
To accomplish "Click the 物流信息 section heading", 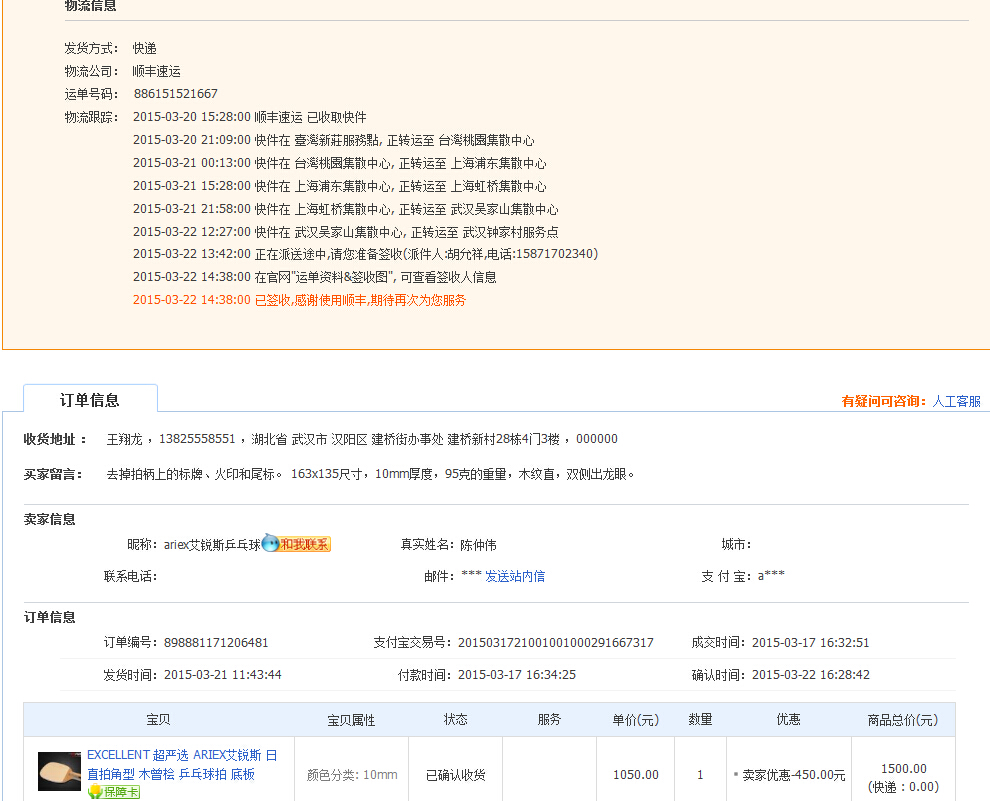I will click(90, 6).
